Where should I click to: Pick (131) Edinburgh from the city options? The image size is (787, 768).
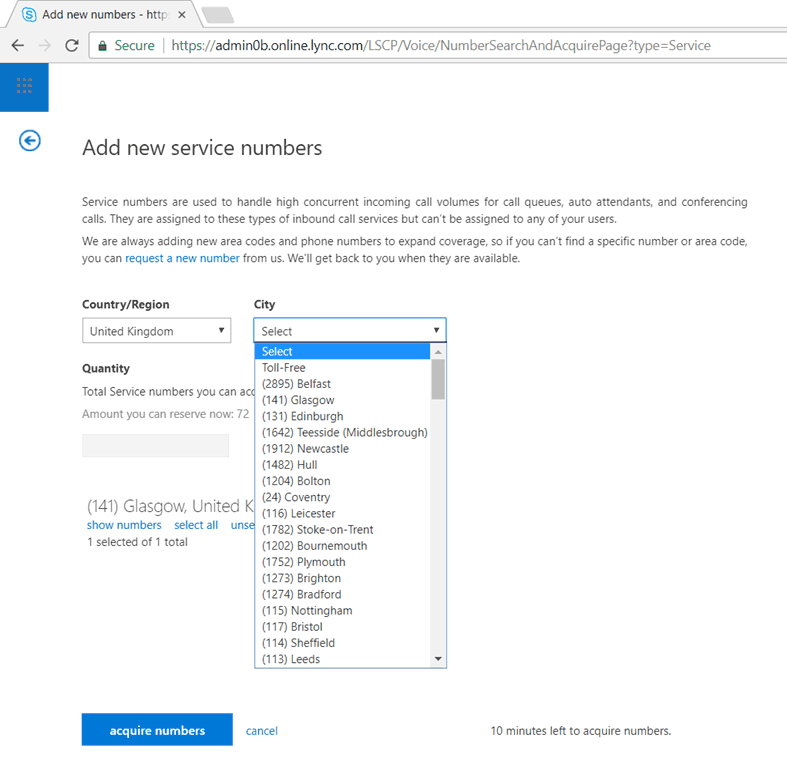tap(302, 416)
